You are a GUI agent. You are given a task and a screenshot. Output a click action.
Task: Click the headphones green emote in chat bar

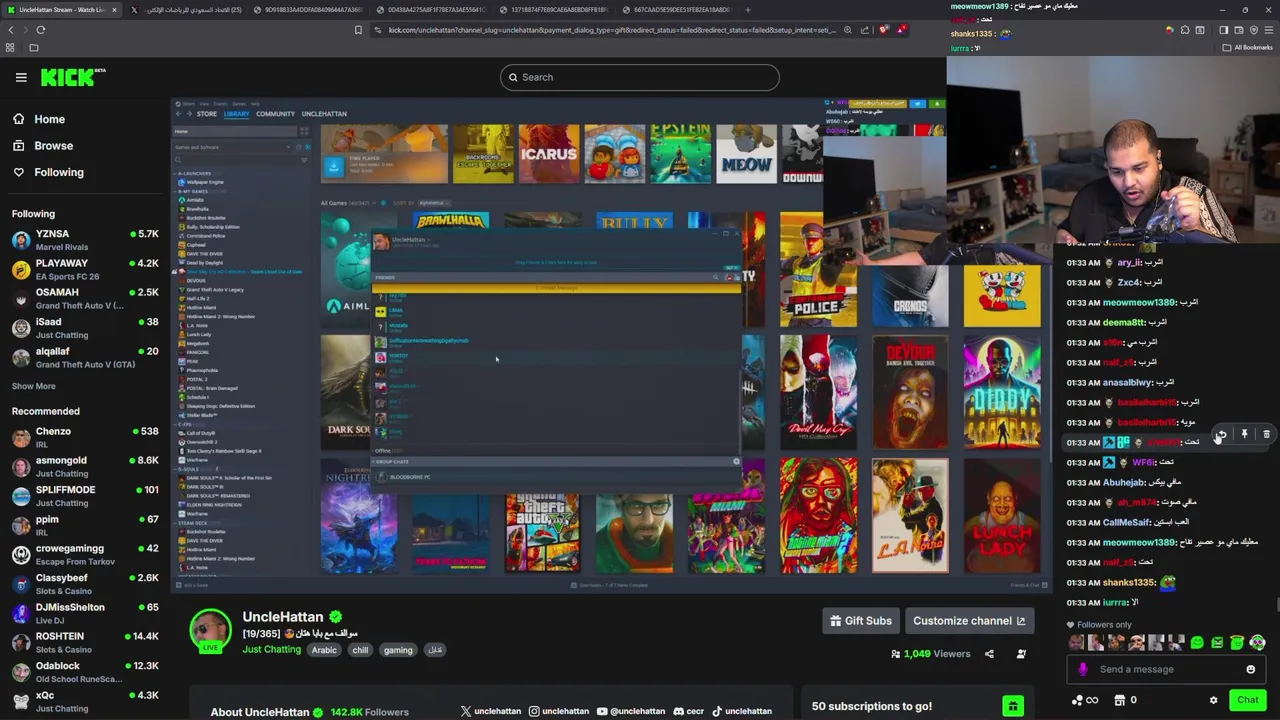click(x=1257, y=643)
